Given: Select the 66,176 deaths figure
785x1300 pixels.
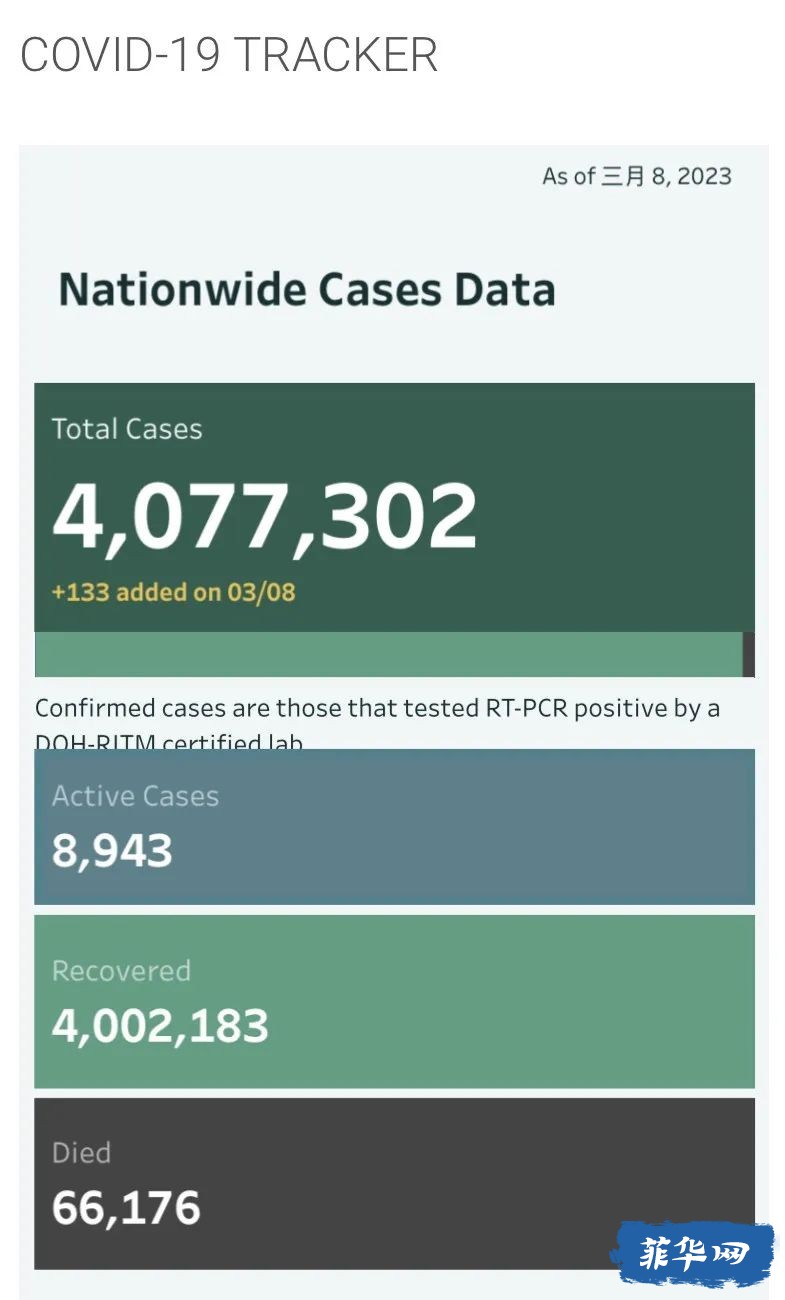Looking at the screenshot, I should coord(126,1208).
